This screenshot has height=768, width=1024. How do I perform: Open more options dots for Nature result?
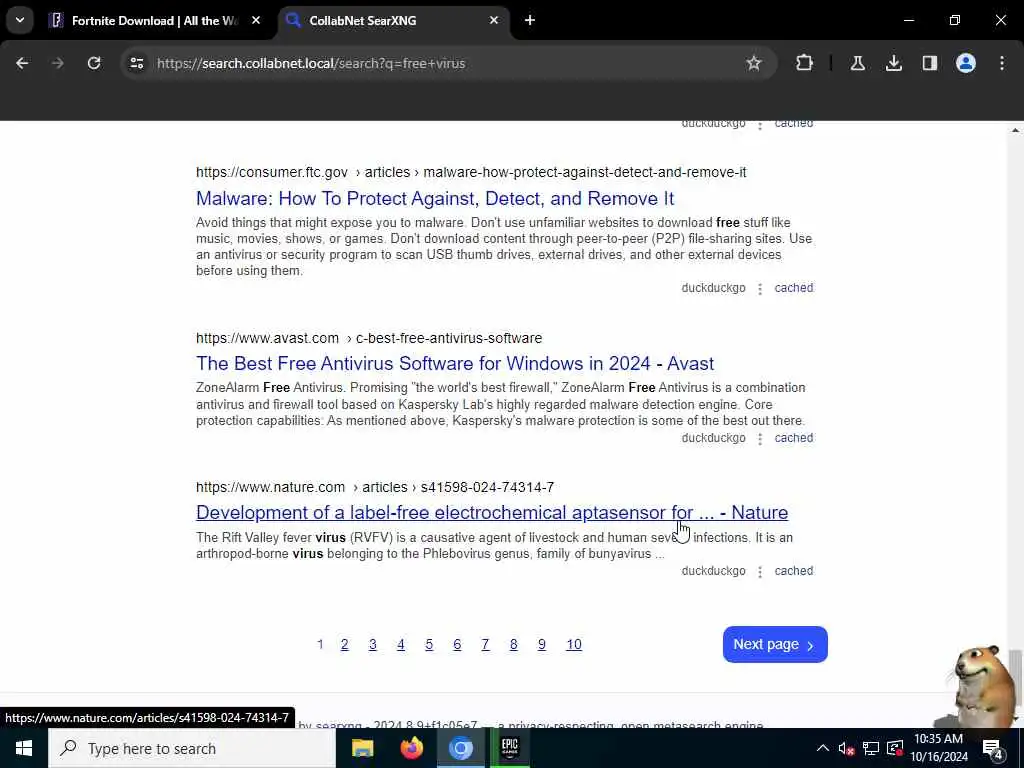(x=760, y=571)
